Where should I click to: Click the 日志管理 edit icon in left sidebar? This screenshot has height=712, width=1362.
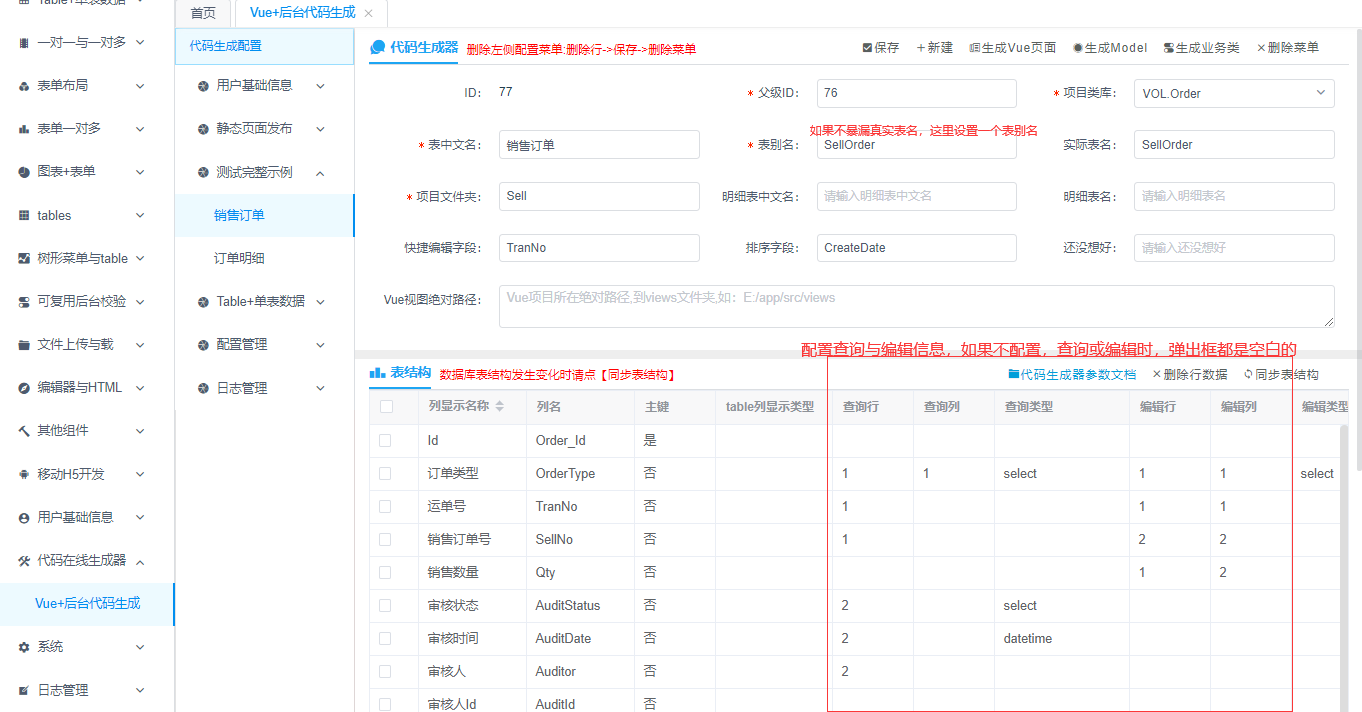click(x=24, y=690)
